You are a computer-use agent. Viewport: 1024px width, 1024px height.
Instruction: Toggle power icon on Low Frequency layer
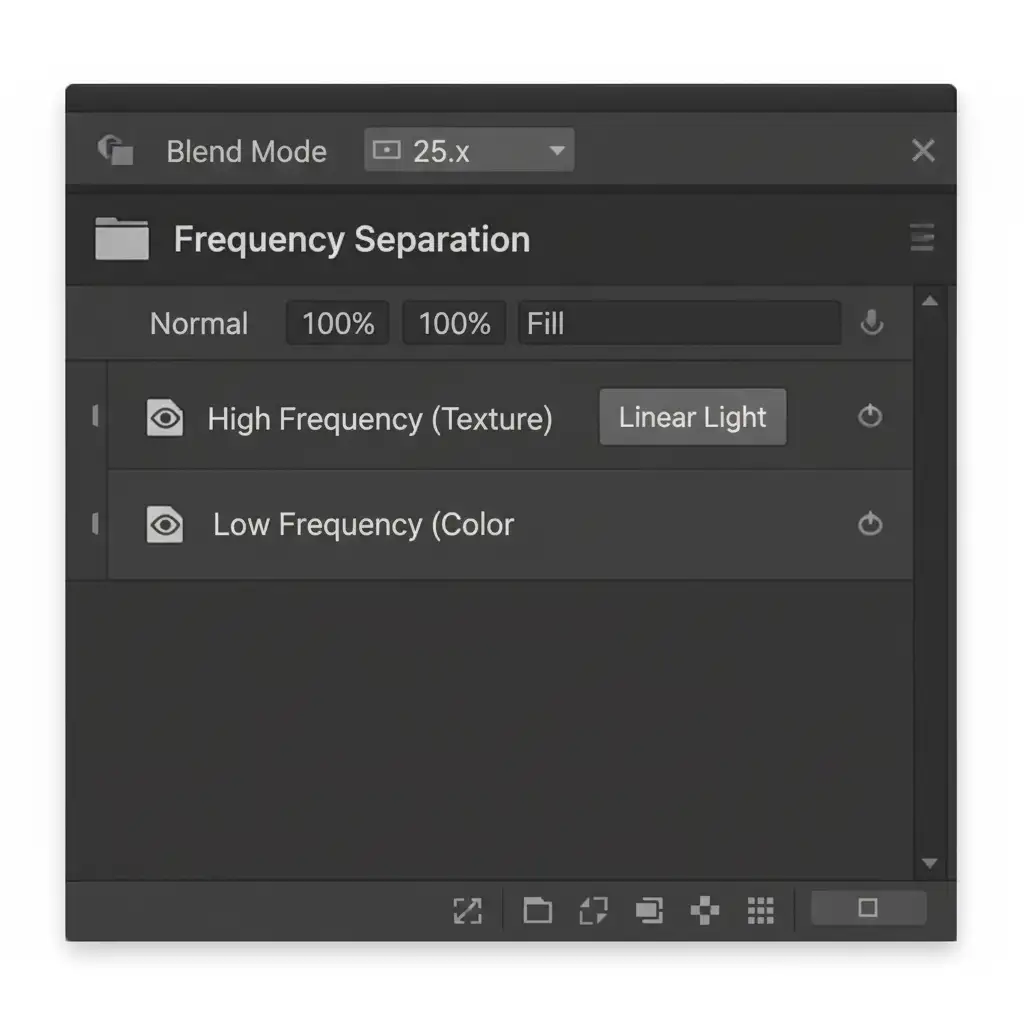click(870, 524)
